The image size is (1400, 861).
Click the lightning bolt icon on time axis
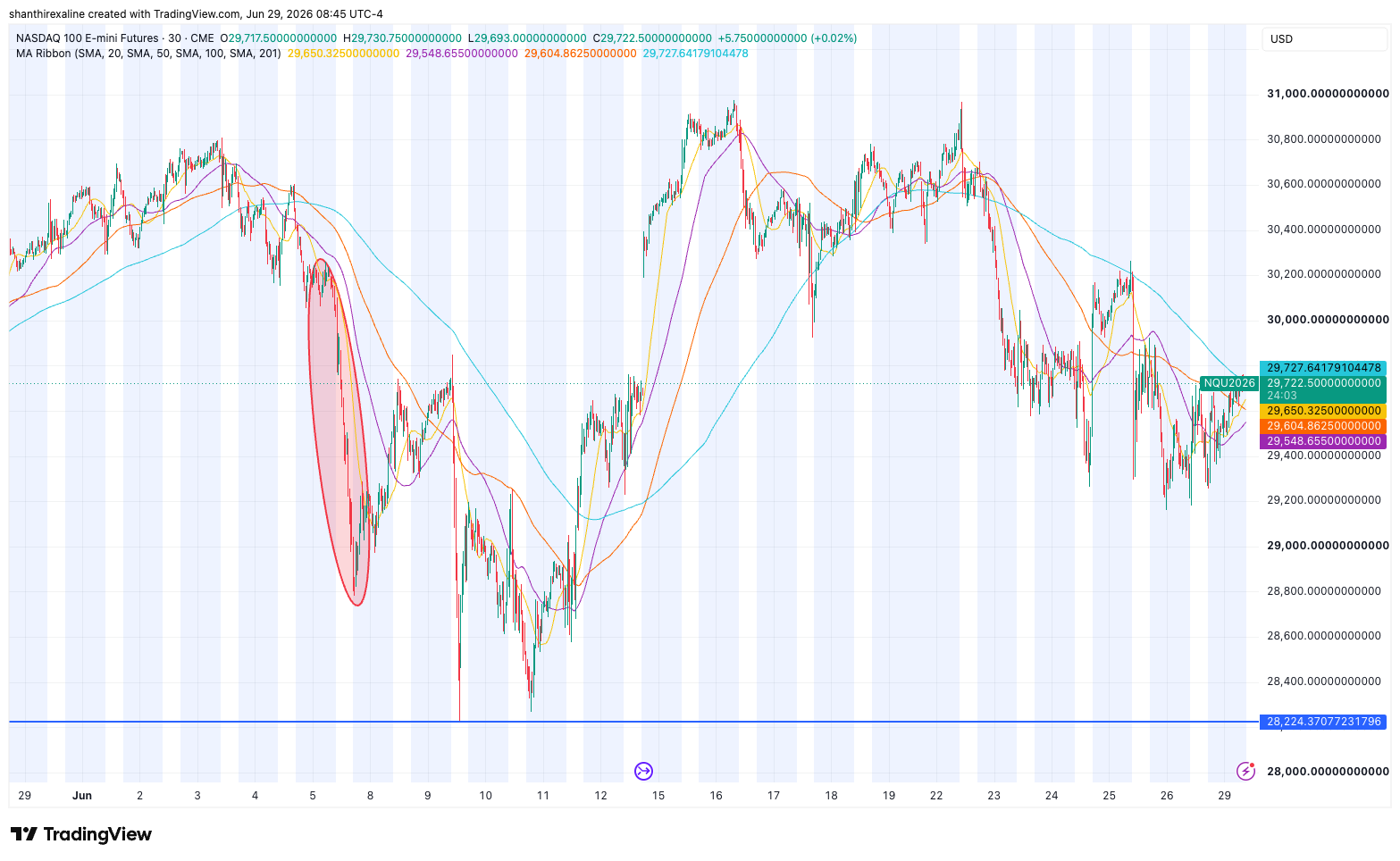[x=1245, y=771]
